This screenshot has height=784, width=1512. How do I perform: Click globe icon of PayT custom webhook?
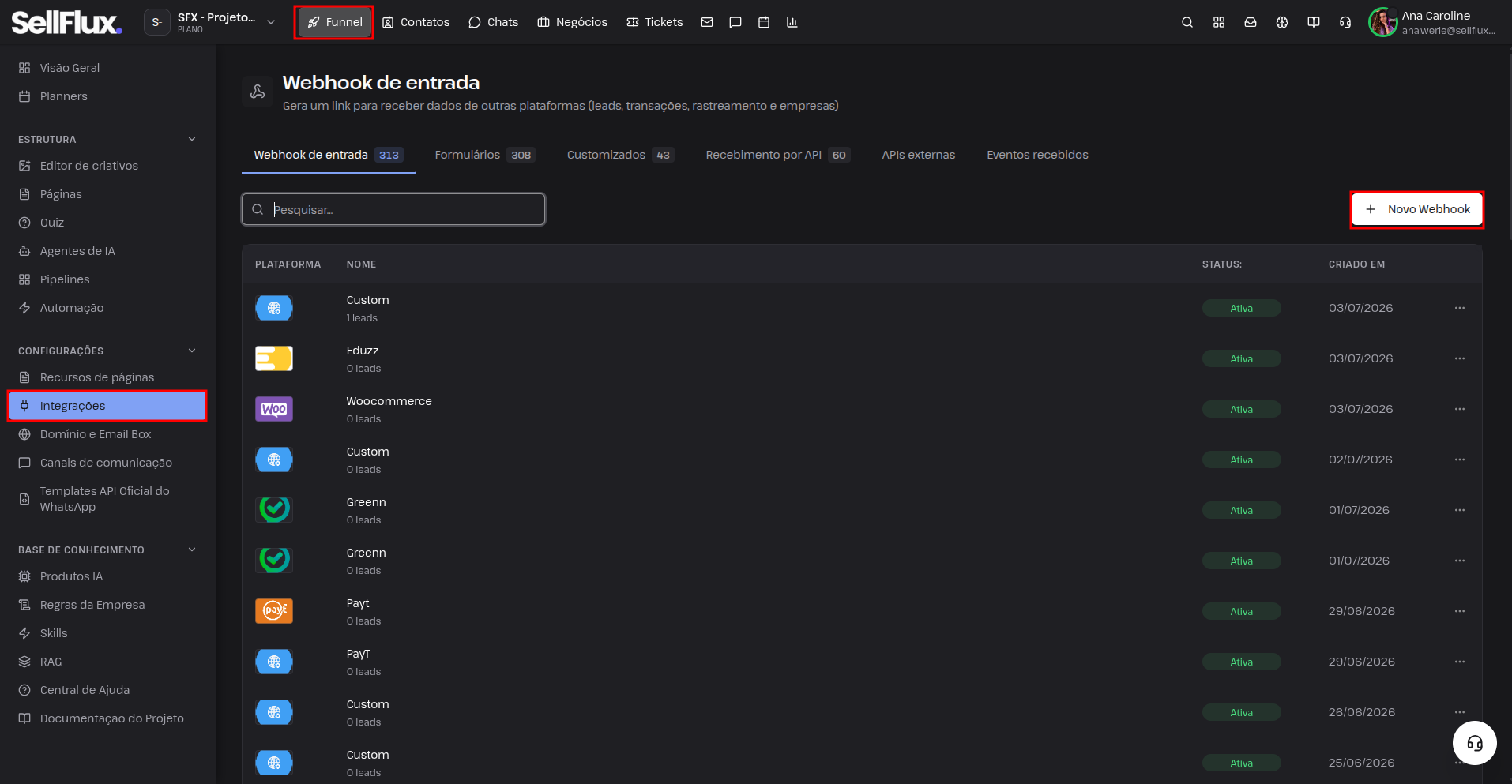pos(274,662)
